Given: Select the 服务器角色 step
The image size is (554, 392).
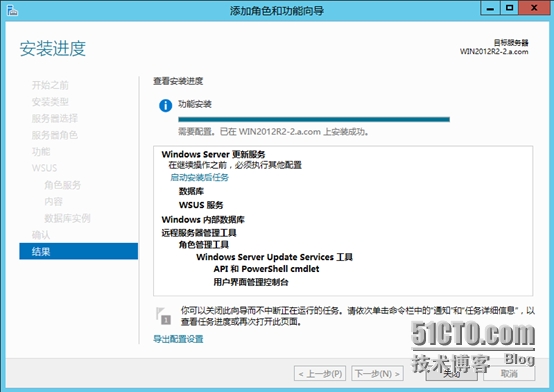Looking at the screenshot, I should pyautogui.click(x=55, y=135).
